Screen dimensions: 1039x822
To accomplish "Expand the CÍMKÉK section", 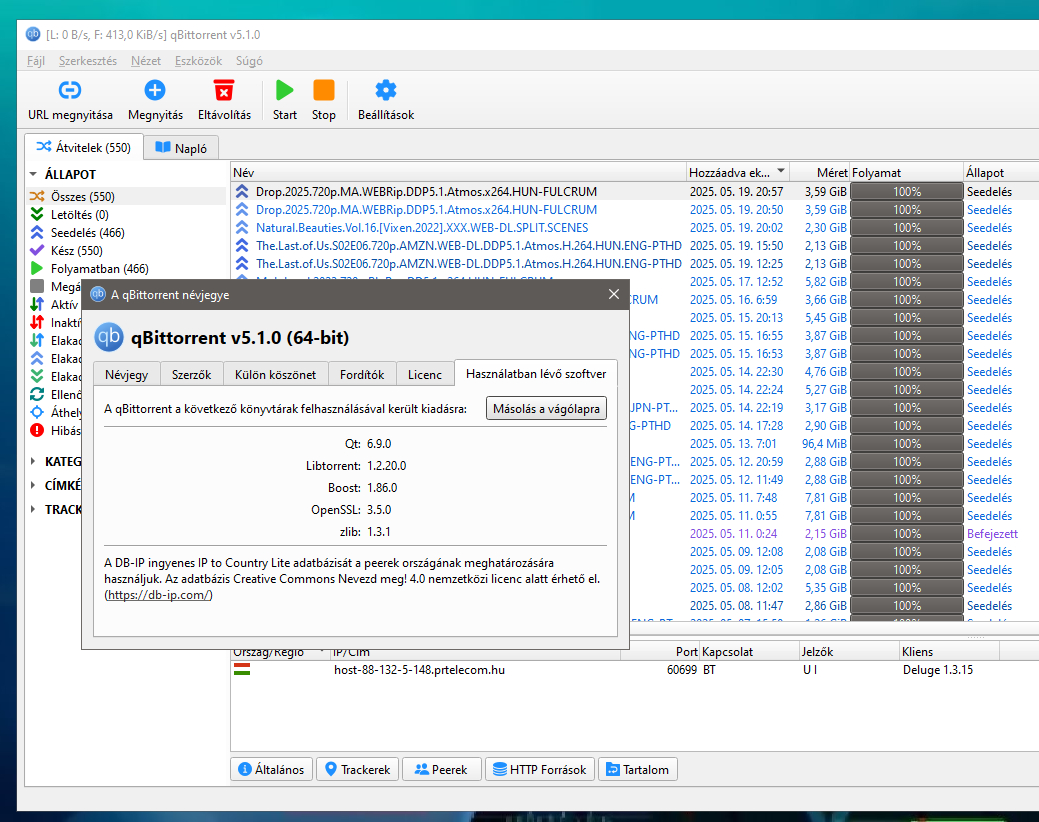I will (33, 485).
